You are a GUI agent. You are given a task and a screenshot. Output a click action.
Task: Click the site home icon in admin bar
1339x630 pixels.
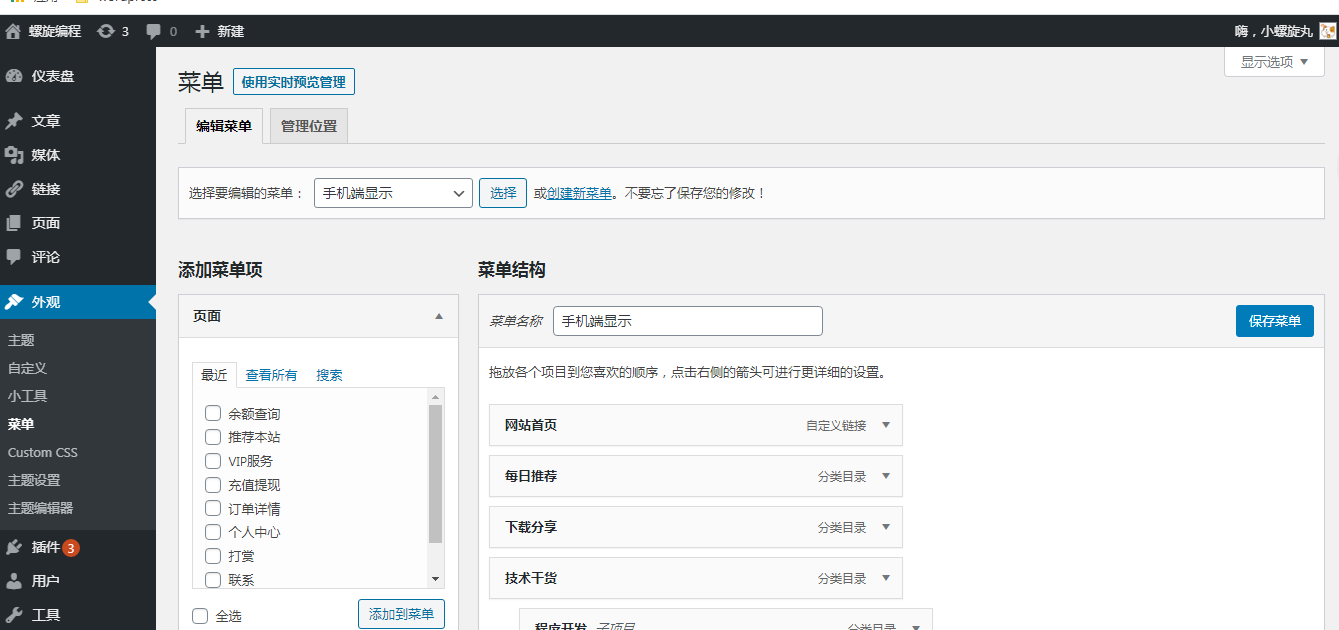[x=13, y=32]
